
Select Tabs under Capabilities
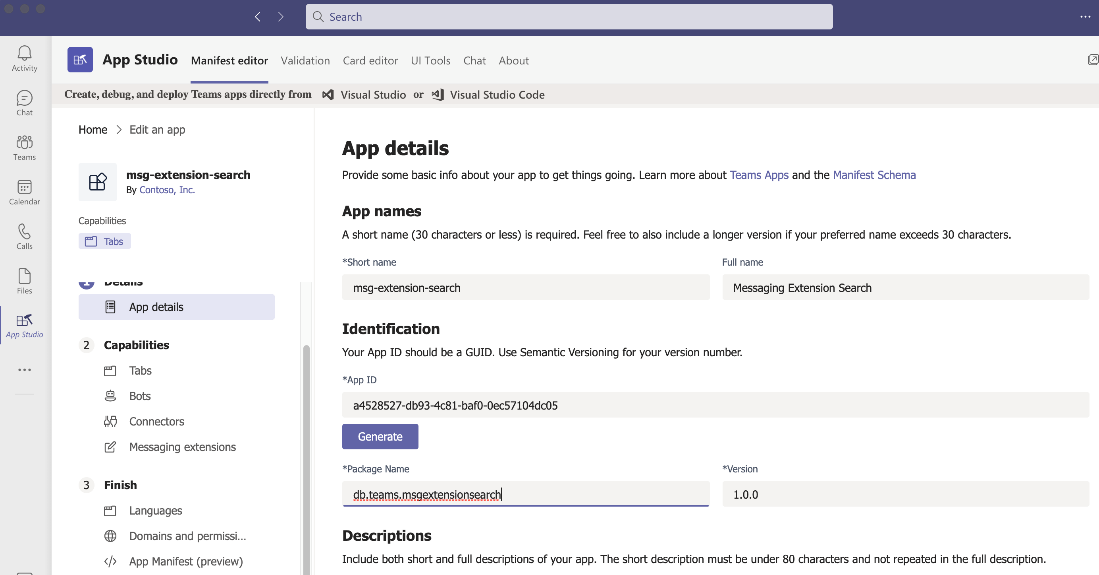pyautogui.click(x=140, y=370)
